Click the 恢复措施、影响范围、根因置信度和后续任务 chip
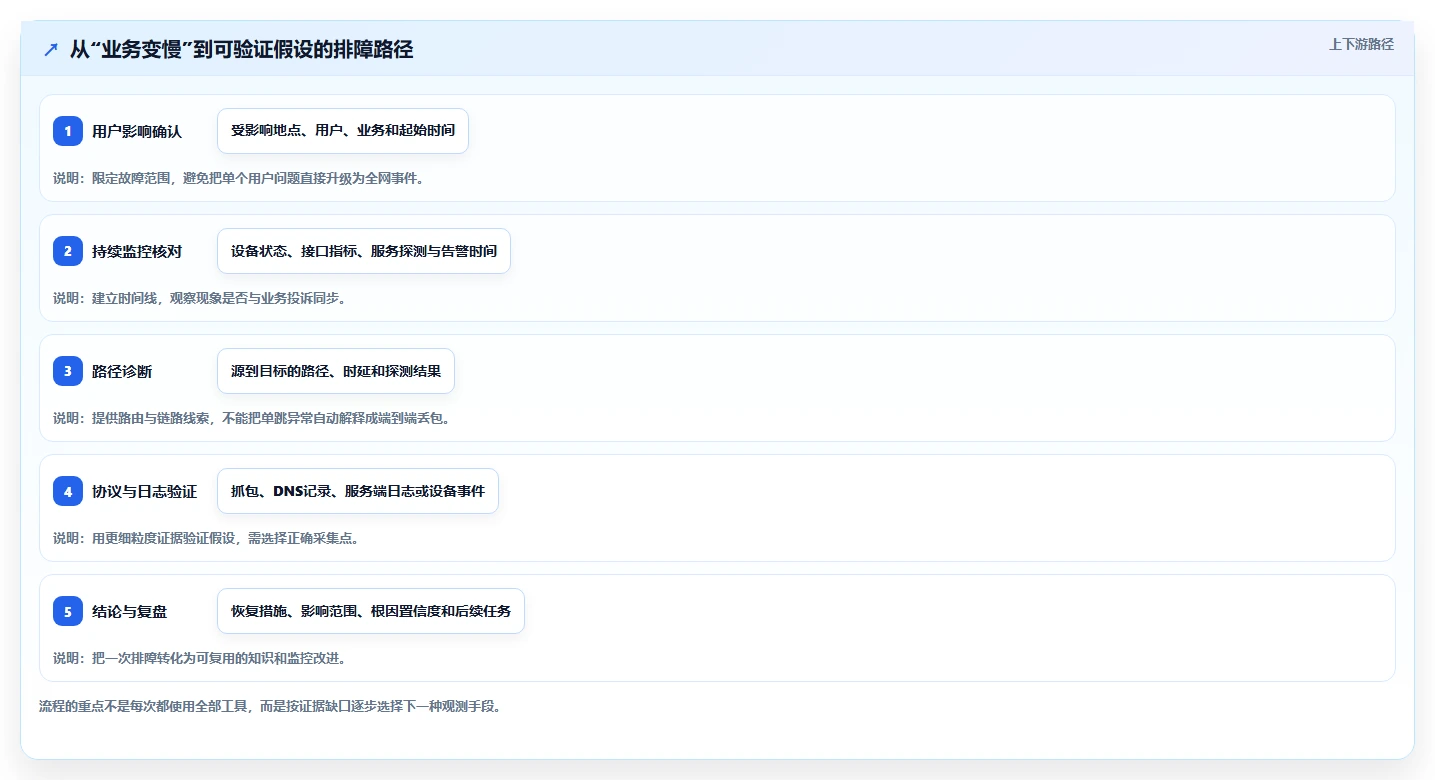 click(x=371, y=611)
